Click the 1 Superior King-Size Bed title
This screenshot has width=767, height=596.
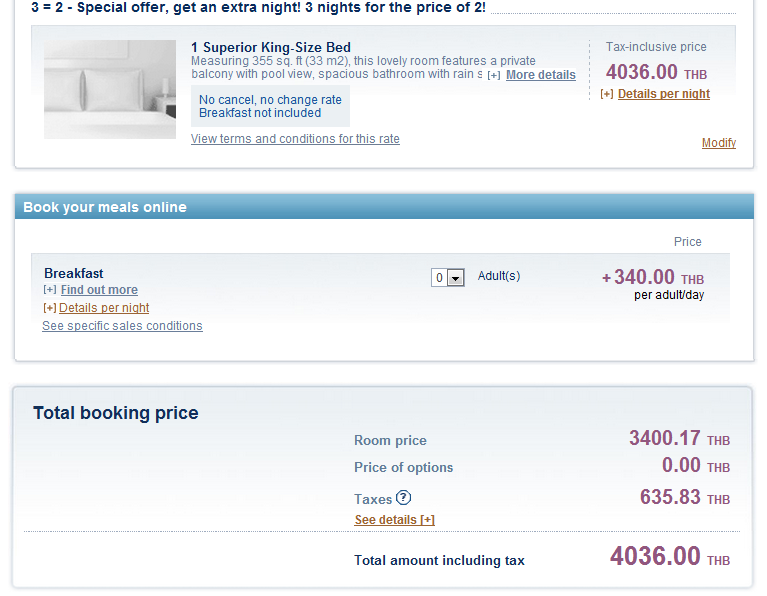tap(271, 47)
